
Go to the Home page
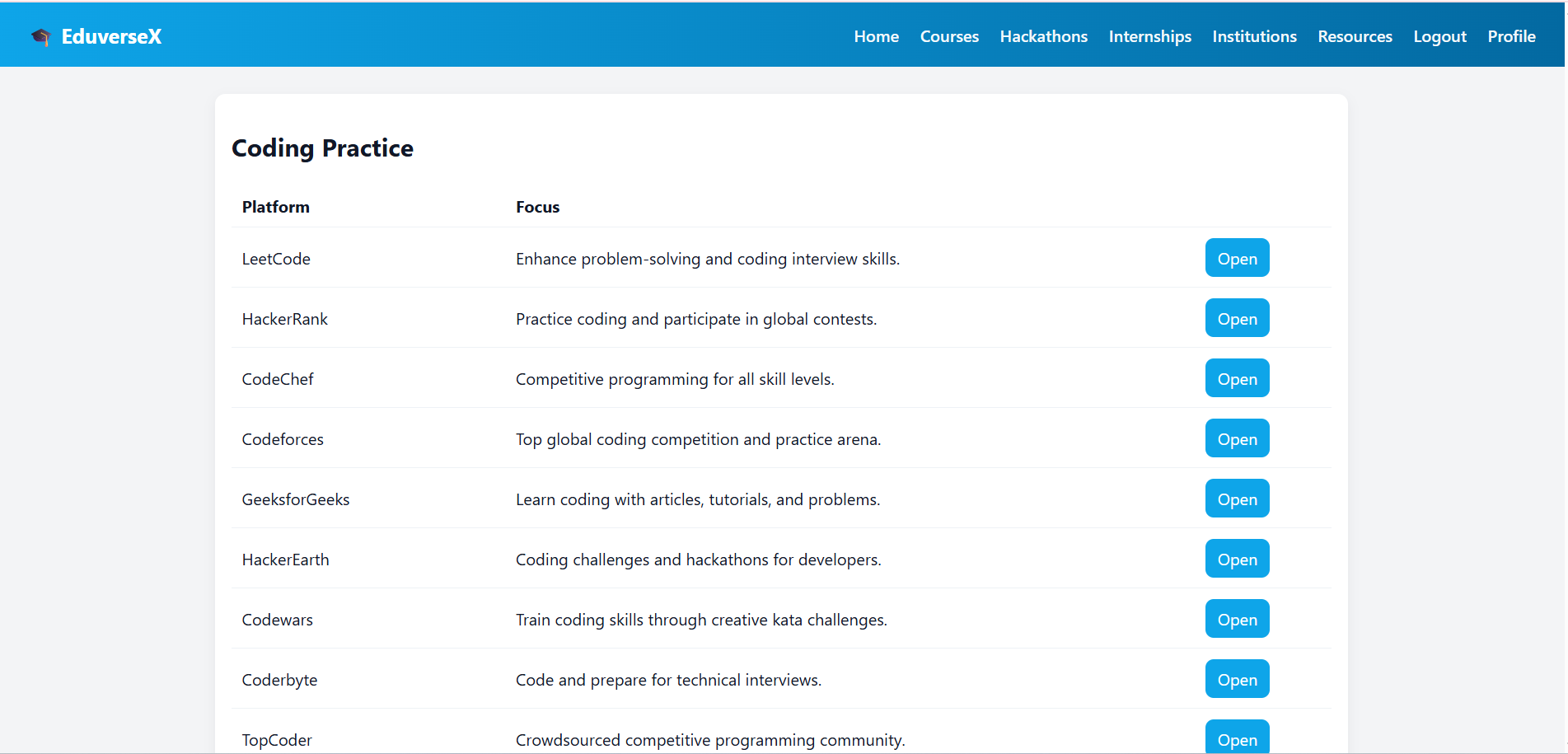pyautogui.click(x=876, y=36)
